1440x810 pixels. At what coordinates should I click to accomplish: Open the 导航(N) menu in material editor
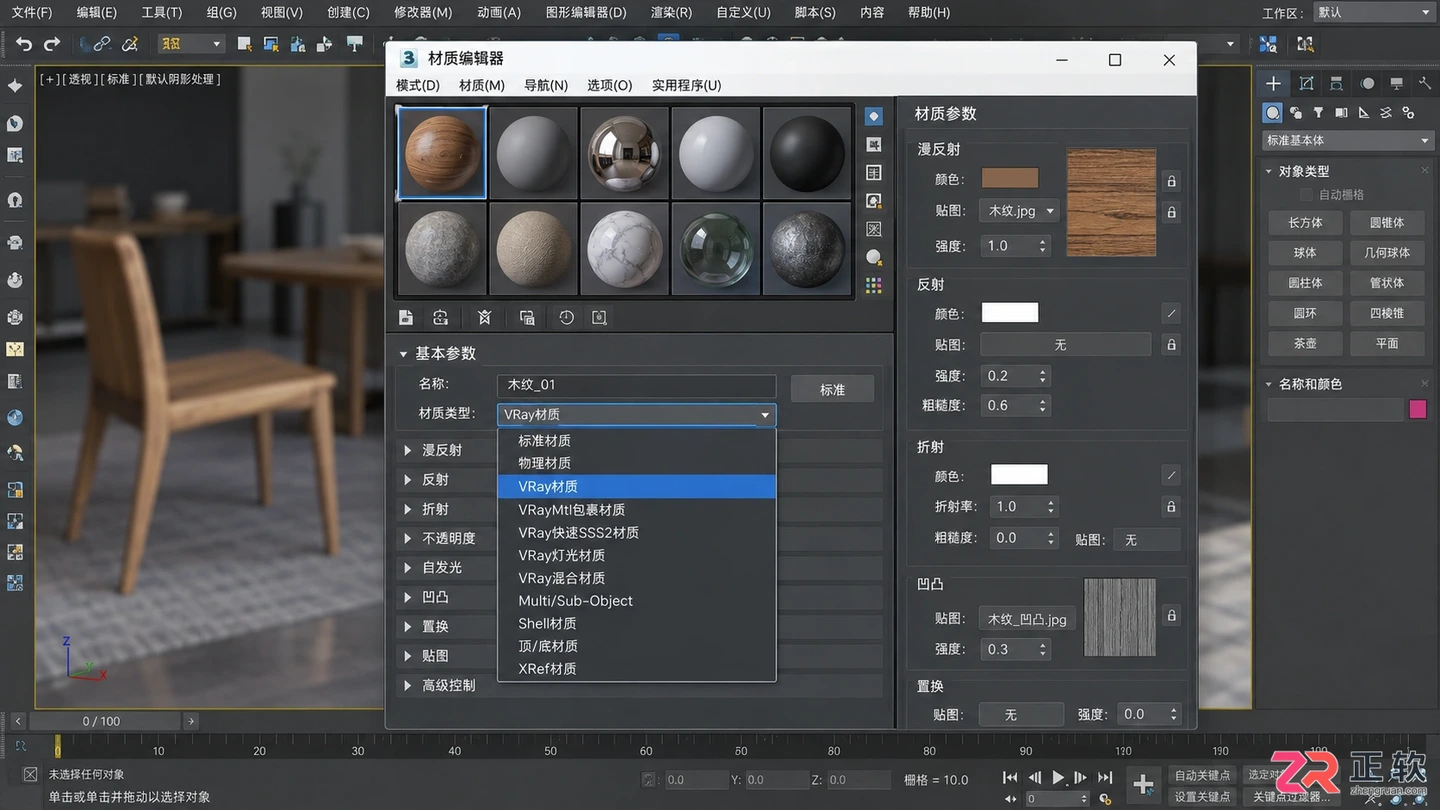[546, 85]
